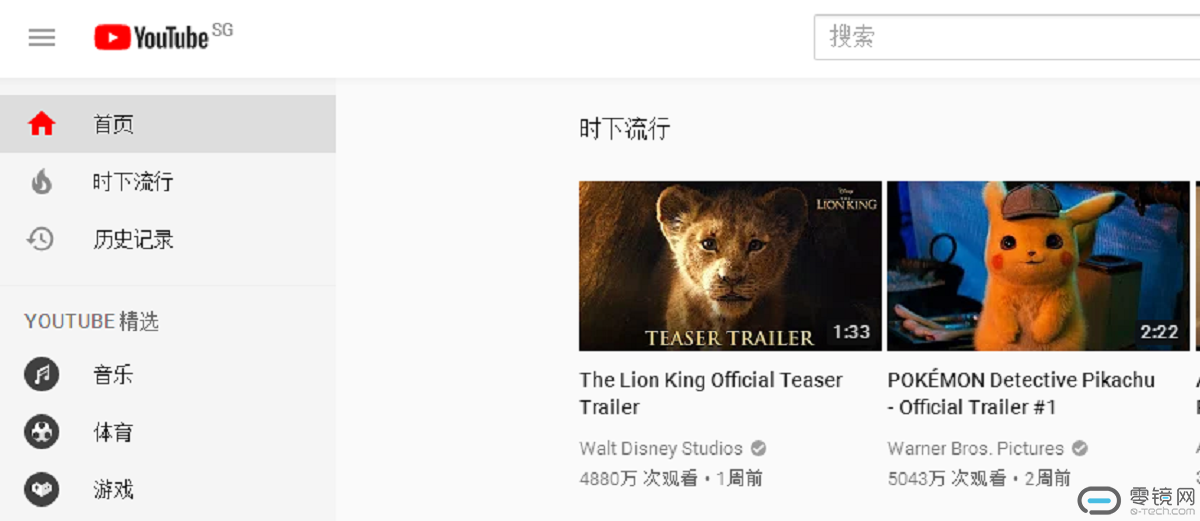Click the music note icon

[42, 375]
